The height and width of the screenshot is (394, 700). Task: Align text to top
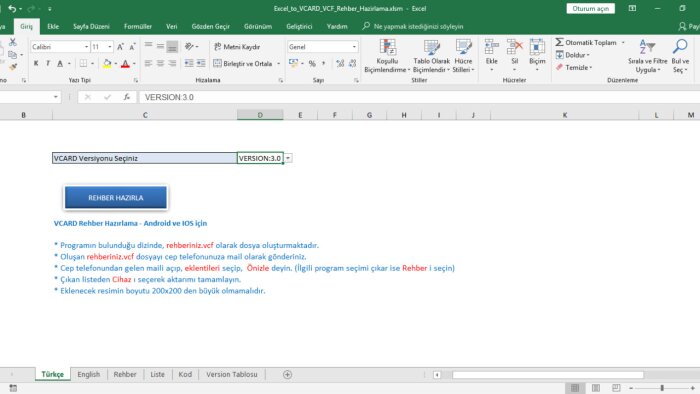pos(148,46)
